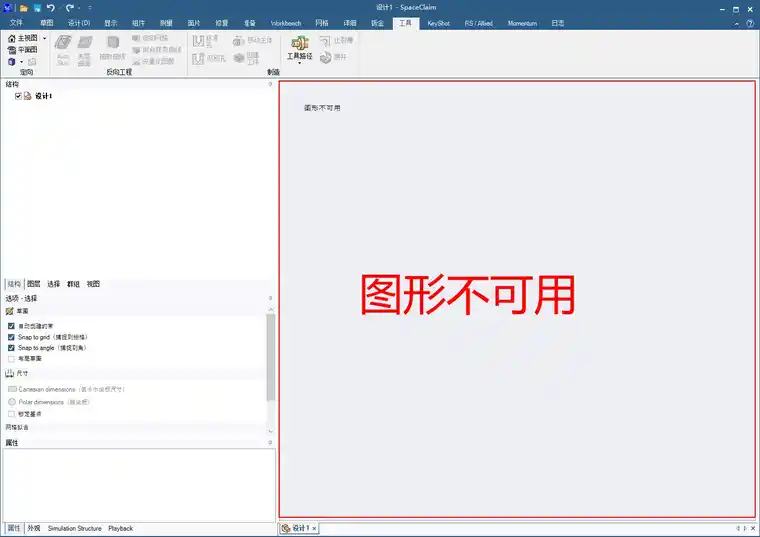Switch to the 视图 panel tab

click(x=93, y=284)
